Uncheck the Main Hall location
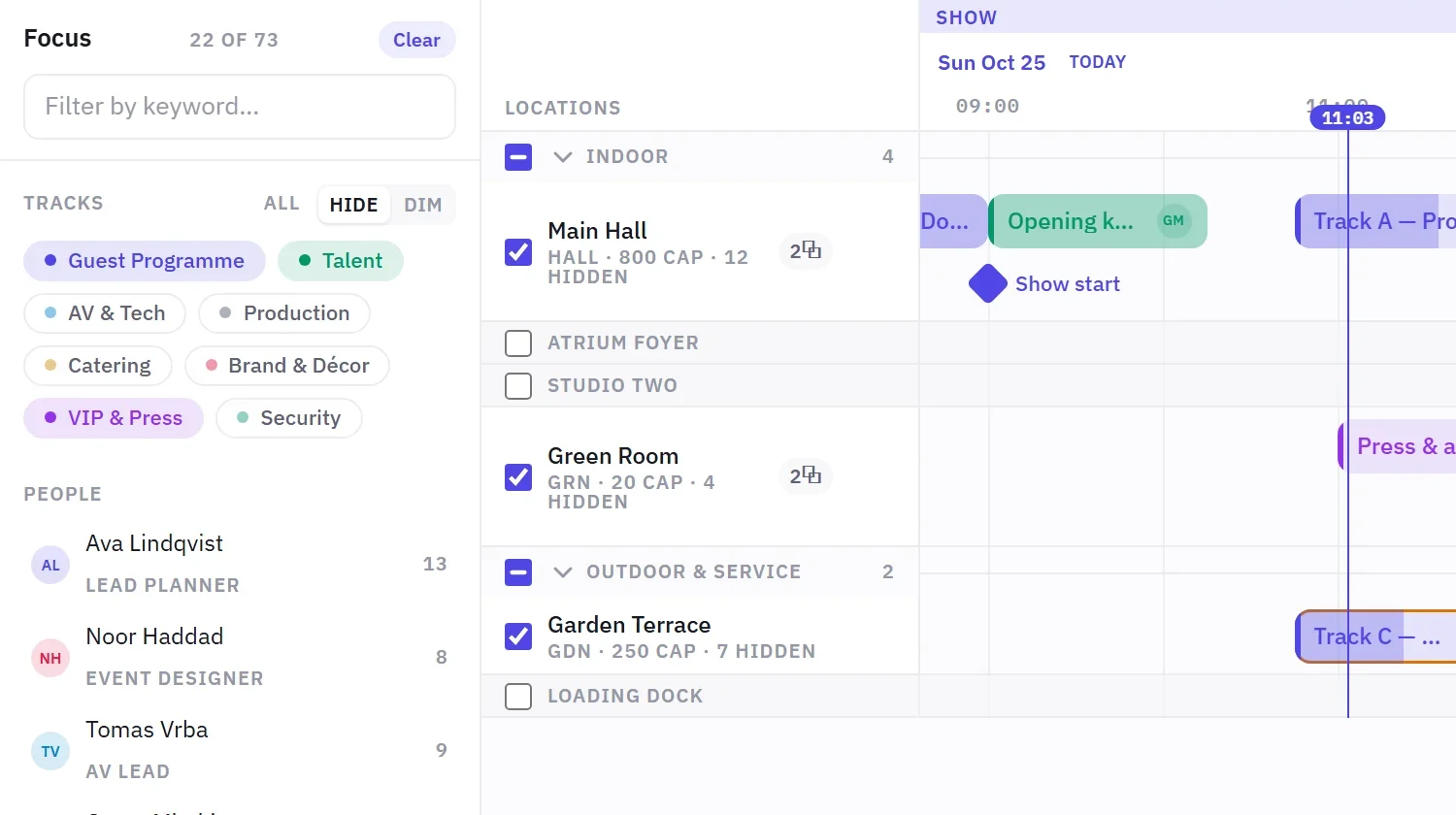The height and width of the screenshot is (815, 1456). click(518, 252)
